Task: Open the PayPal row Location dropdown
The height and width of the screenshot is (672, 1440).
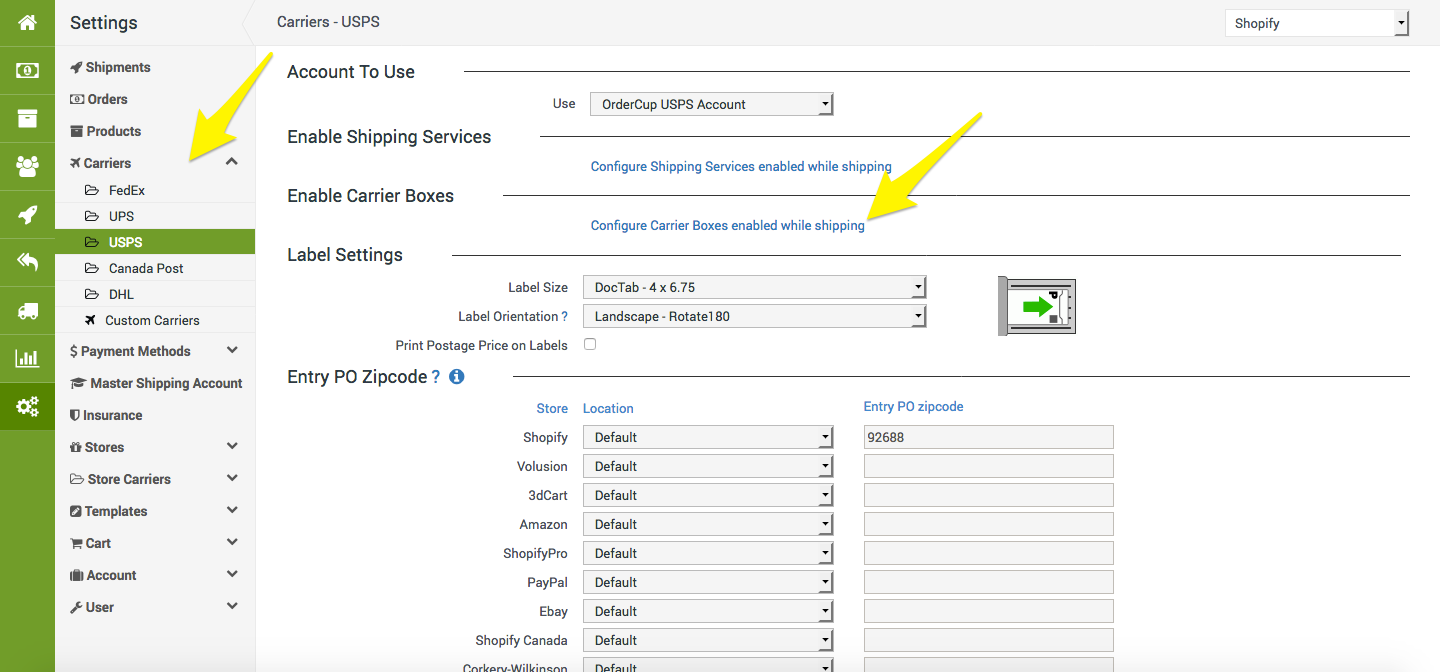Action: click(707, 582)
